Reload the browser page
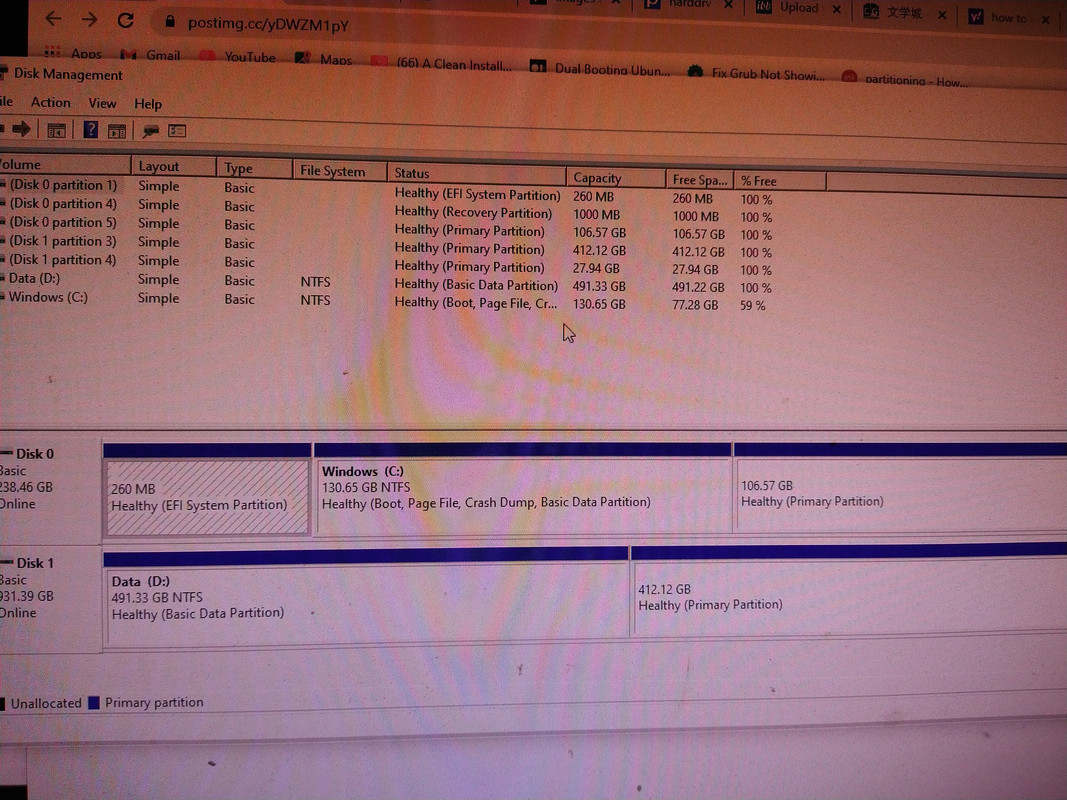This screenshot has width=1067, height=800. pyautogui.click(x=125, y=20)
